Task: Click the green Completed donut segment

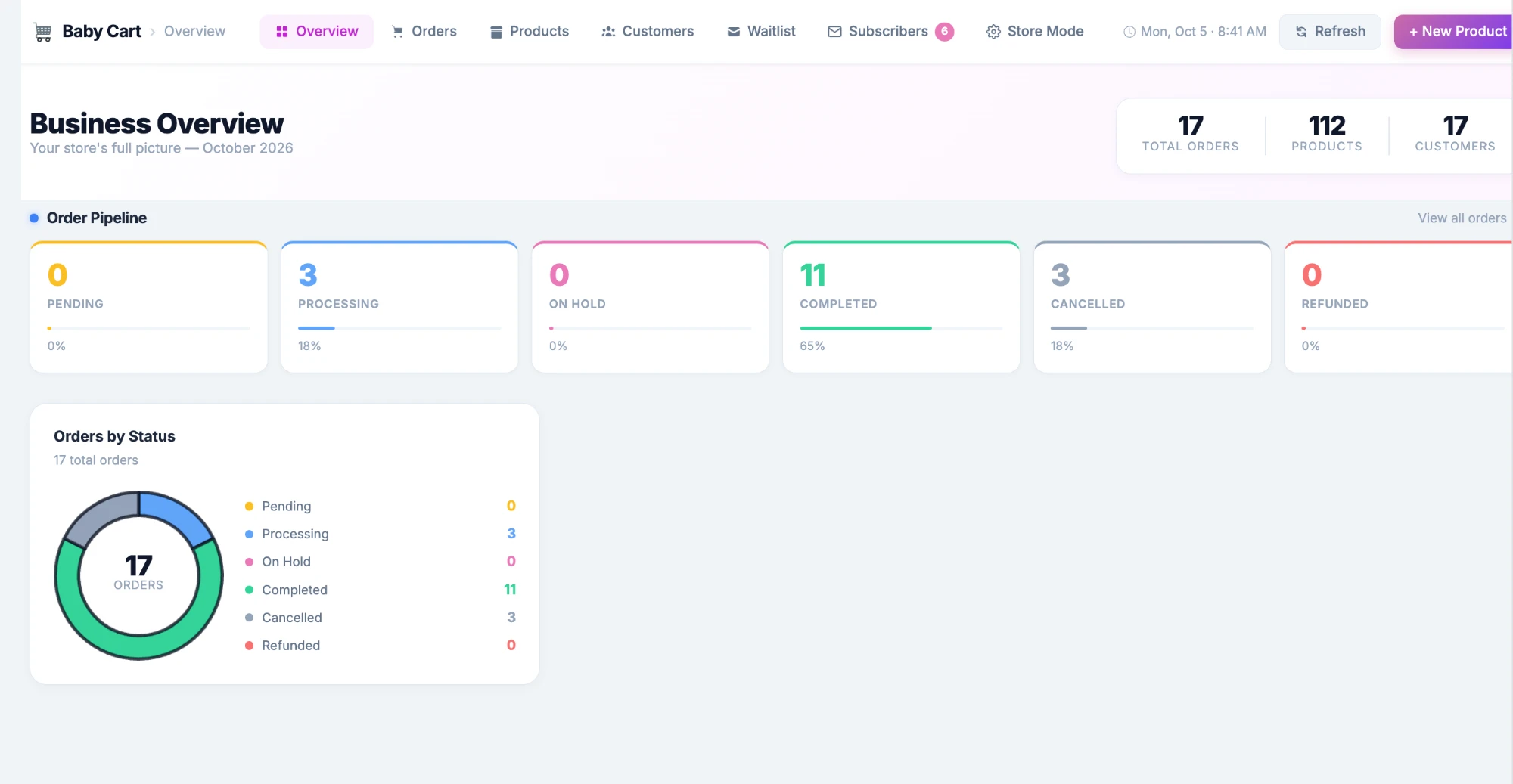Action: pos(139,647)
